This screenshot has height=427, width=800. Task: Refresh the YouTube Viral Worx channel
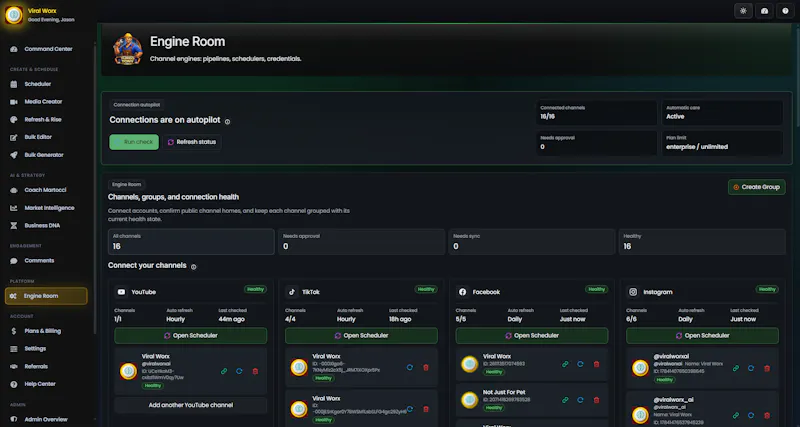pos(239,371)
